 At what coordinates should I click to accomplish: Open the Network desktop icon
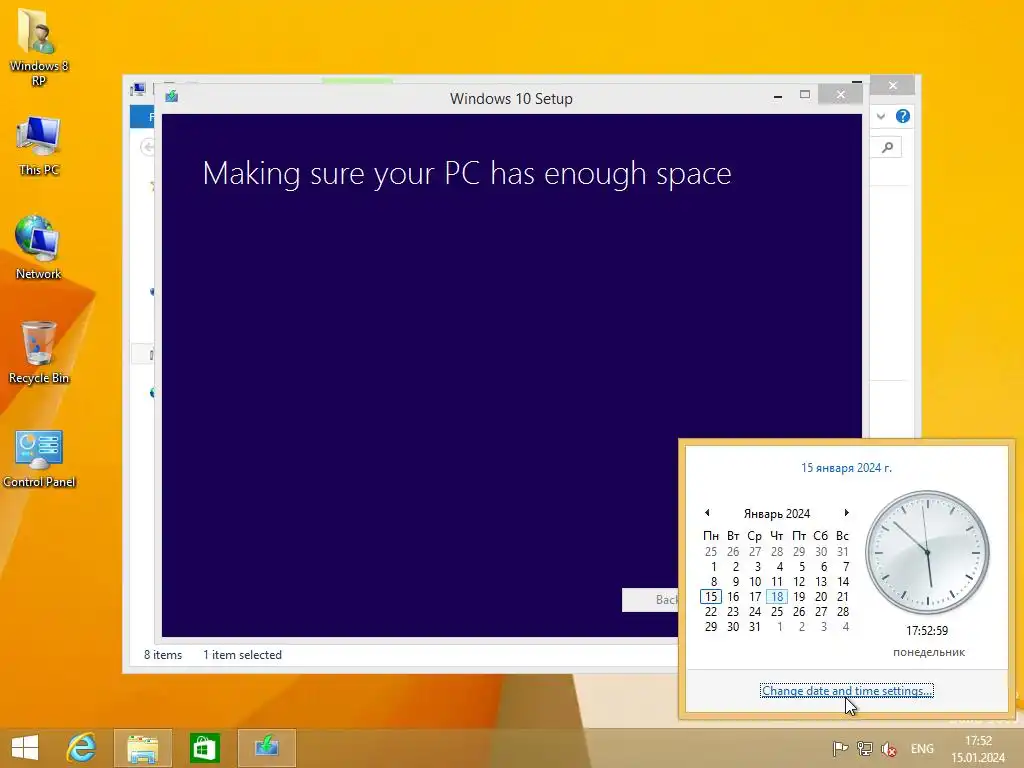coord(39,248)
